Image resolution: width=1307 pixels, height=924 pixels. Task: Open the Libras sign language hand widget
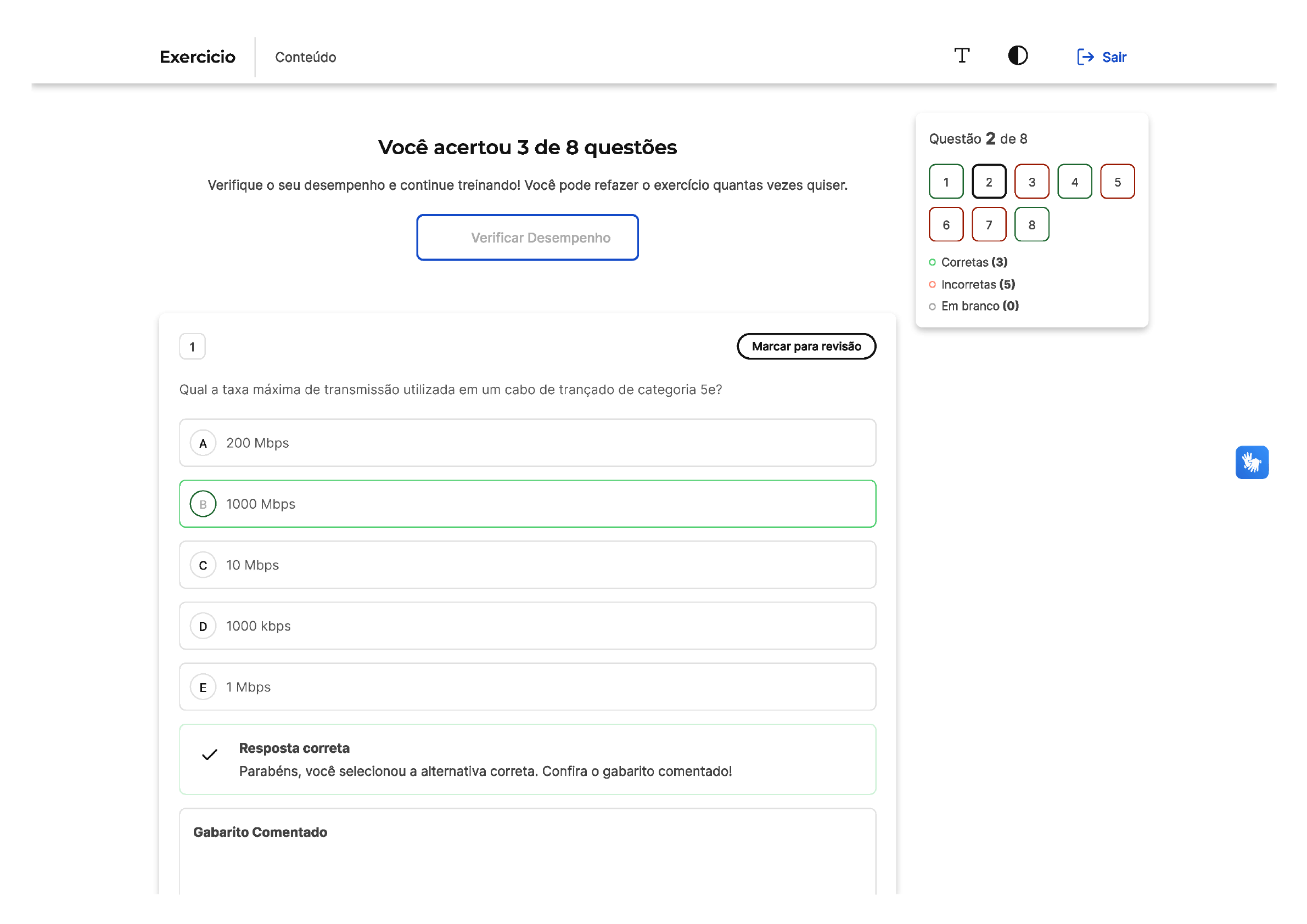tap(1251, 462)
